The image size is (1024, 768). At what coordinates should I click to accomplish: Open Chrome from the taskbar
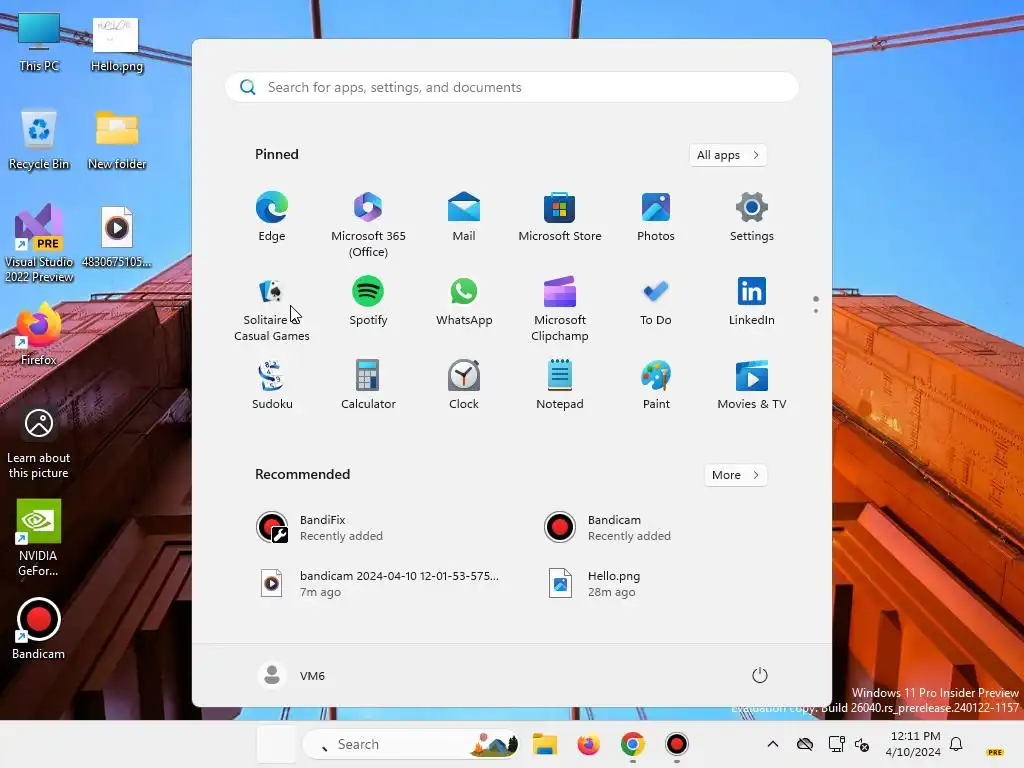coord(632,744)
